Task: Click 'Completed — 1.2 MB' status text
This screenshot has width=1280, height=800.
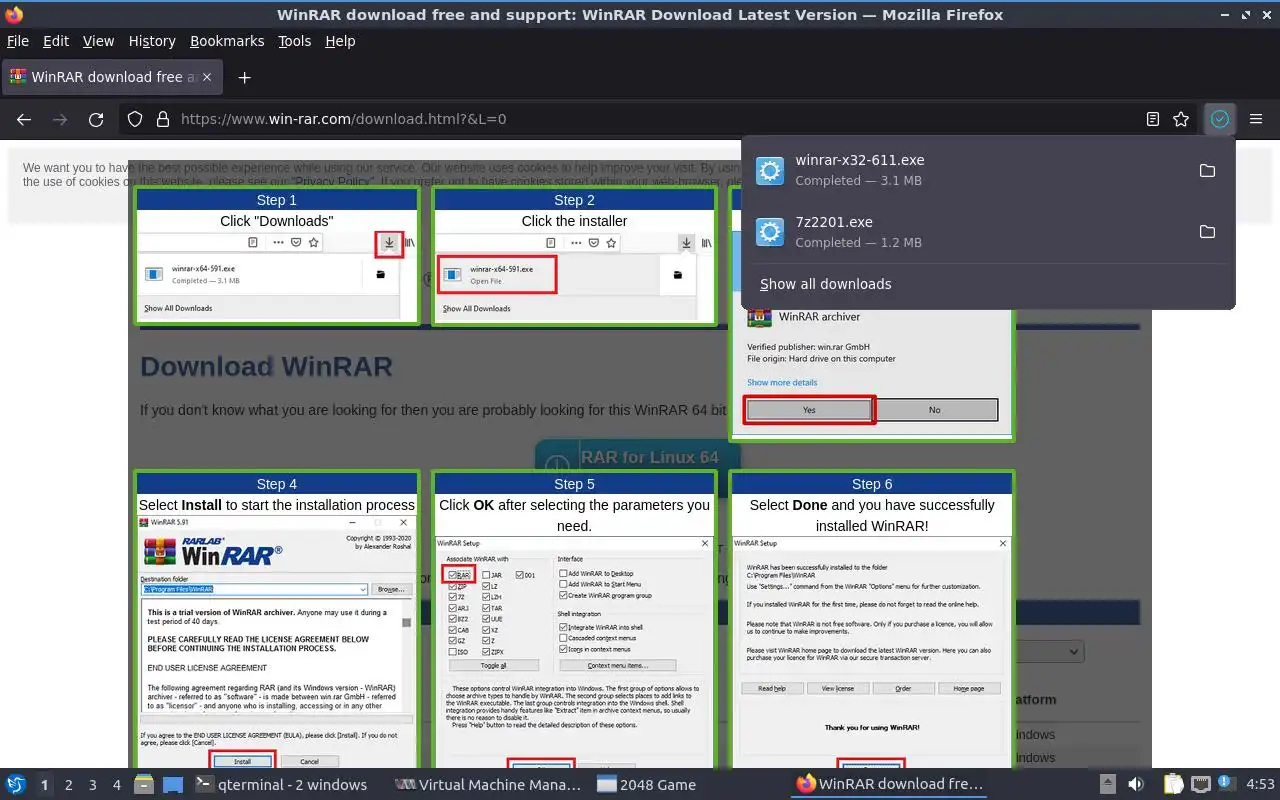Action: click(859, 242)
